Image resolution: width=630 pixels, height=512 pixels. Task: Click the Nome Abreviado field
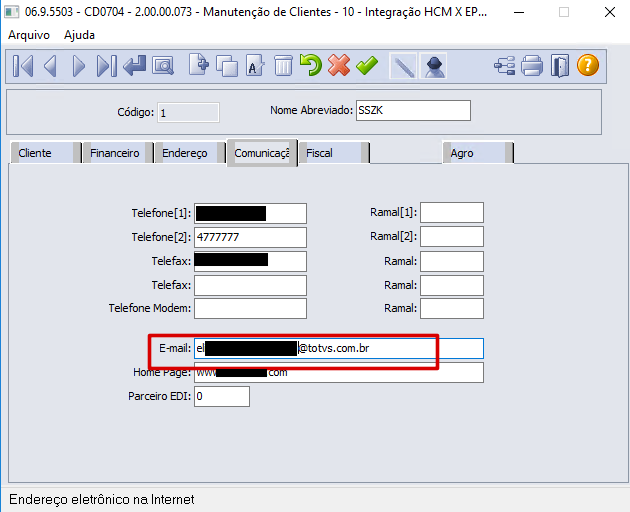pyautogui.click(x=413, y=111)
